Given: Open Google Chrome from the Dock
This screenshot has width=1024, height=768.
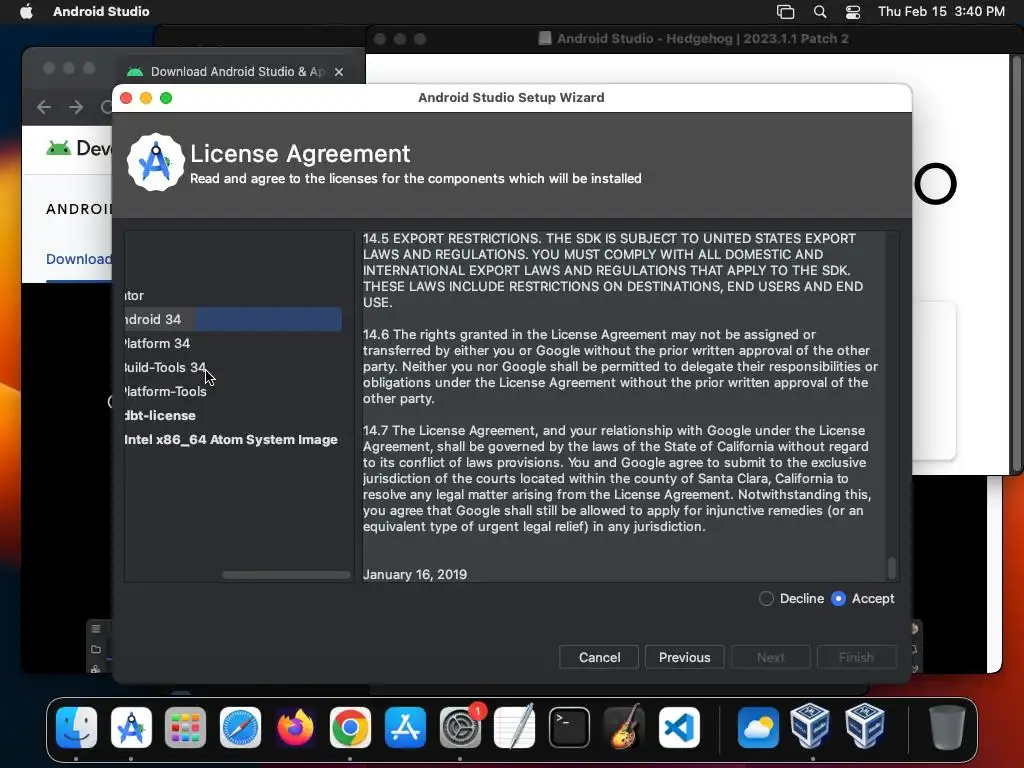Looking at the screenshot, I should [x=350, y=727].
